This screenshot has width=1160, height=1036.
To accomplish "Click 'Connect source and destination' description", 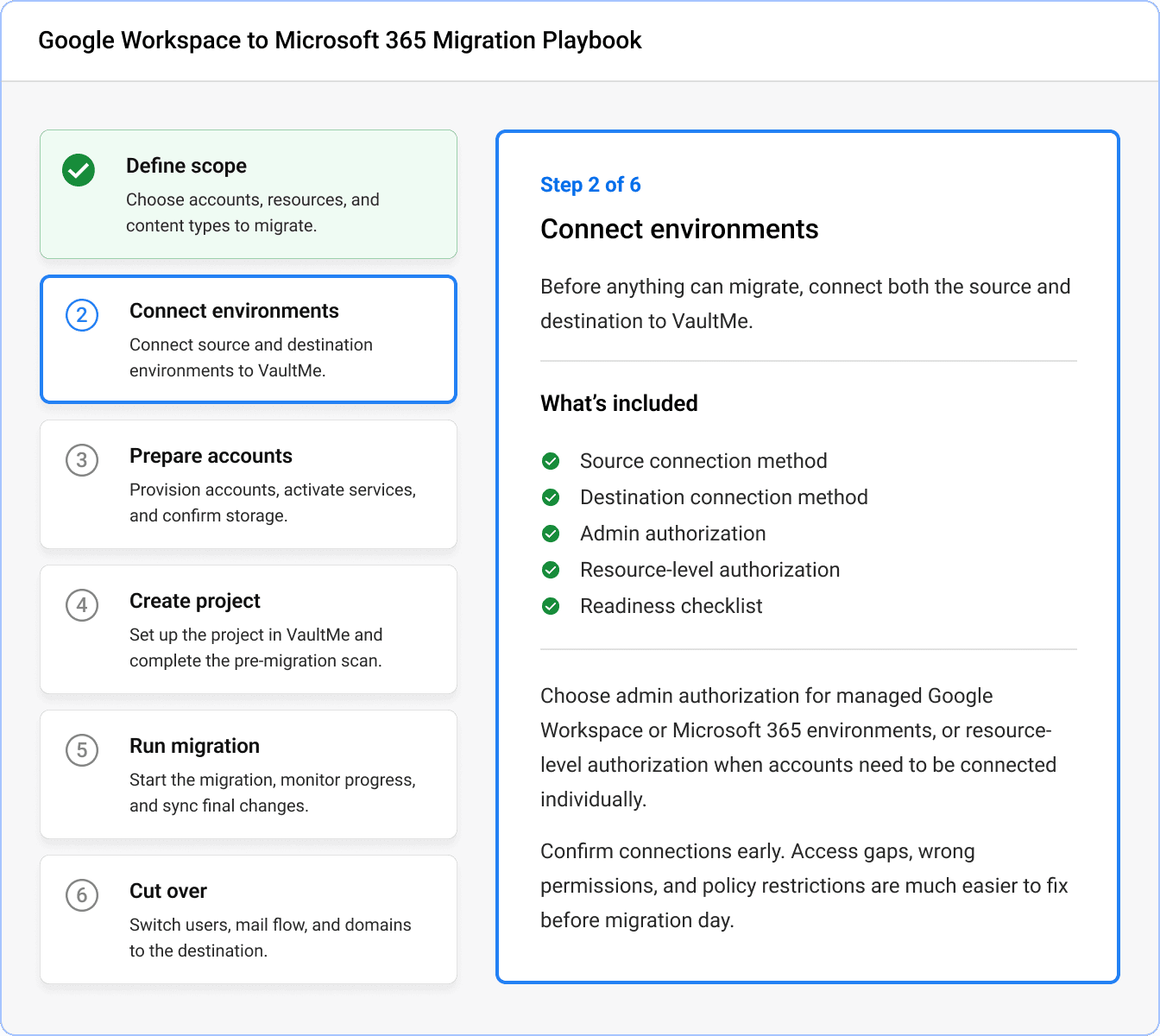I will coord(251,357).
